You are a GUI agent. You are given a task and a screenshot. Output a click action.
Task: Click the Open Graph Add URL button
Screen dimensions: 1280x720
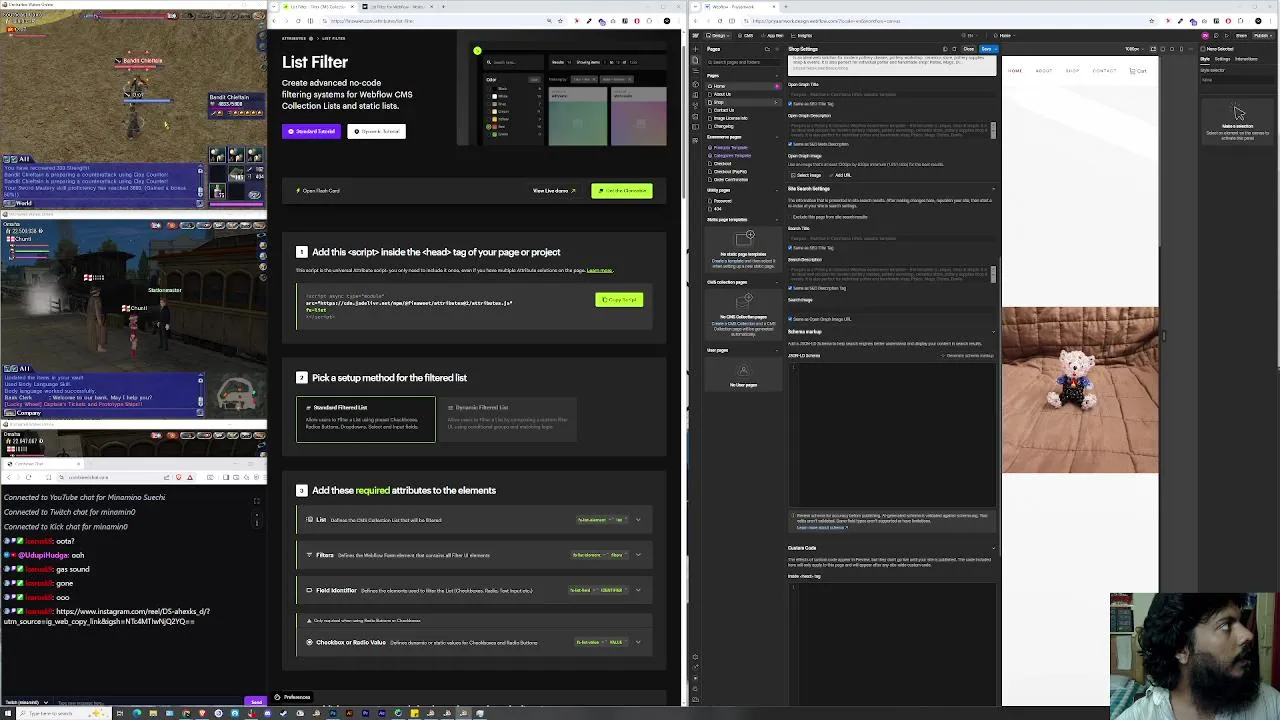point(841,175)
